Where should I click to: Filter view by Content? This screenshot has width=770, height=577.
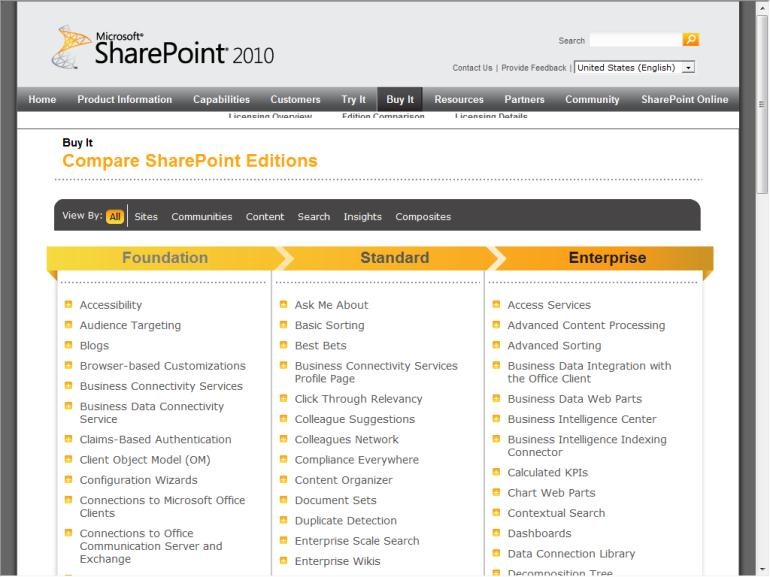tap(265, 217)
